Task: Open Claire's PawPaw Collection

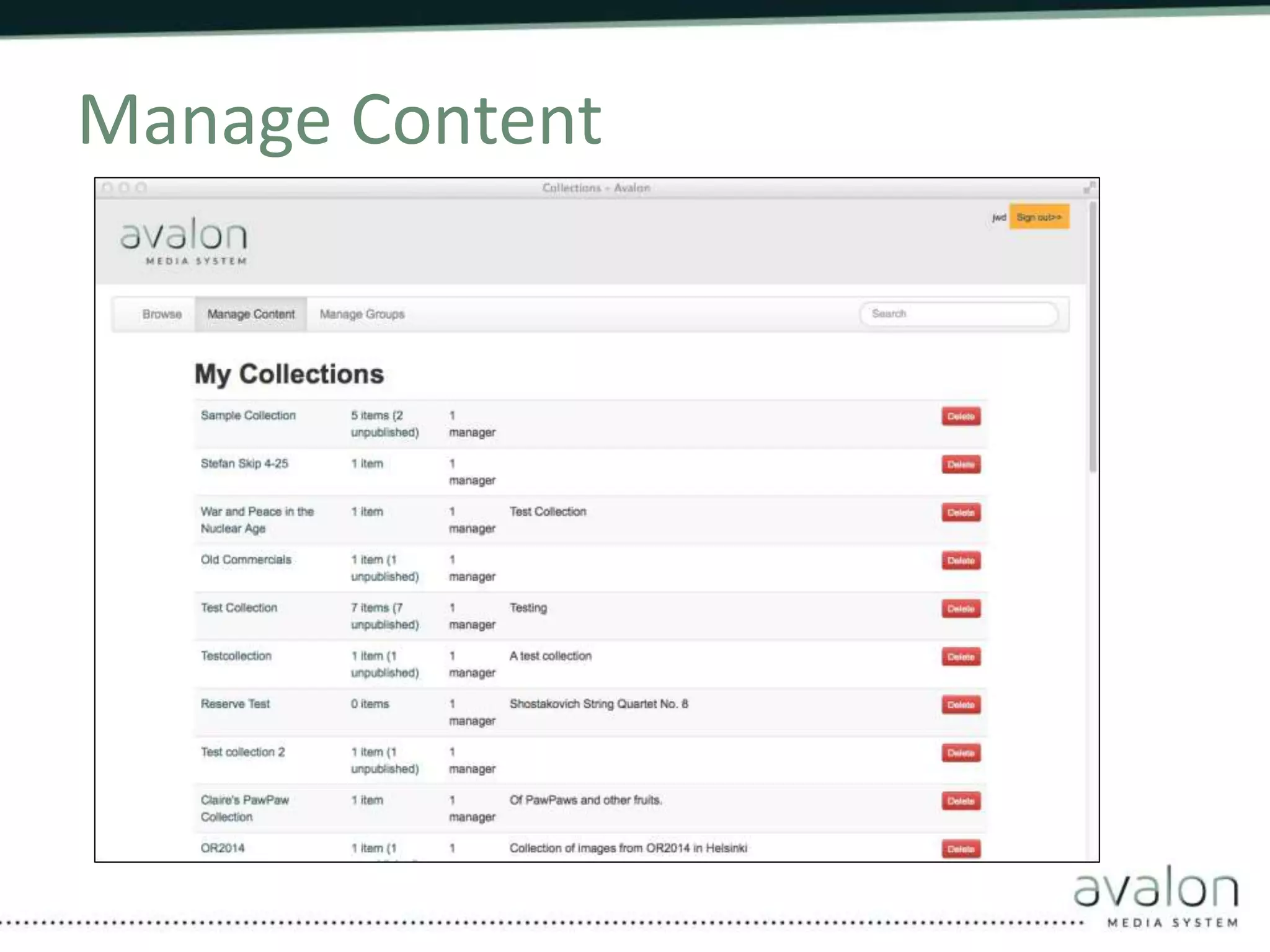Action: coord(245,808)
